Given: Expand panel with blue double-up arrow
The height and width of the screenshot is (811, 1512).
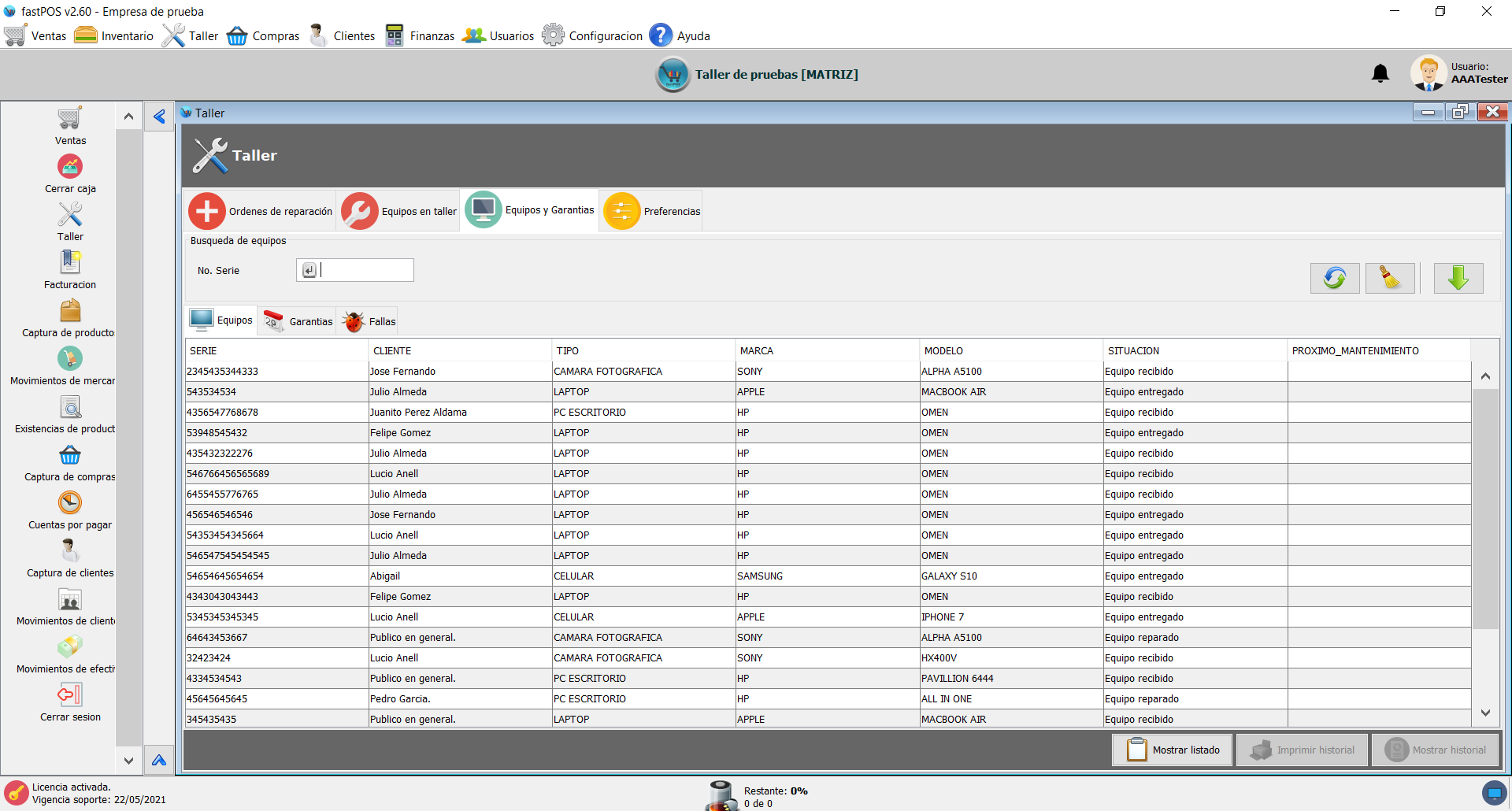Looking at the screenshot, I should (159, 760).
